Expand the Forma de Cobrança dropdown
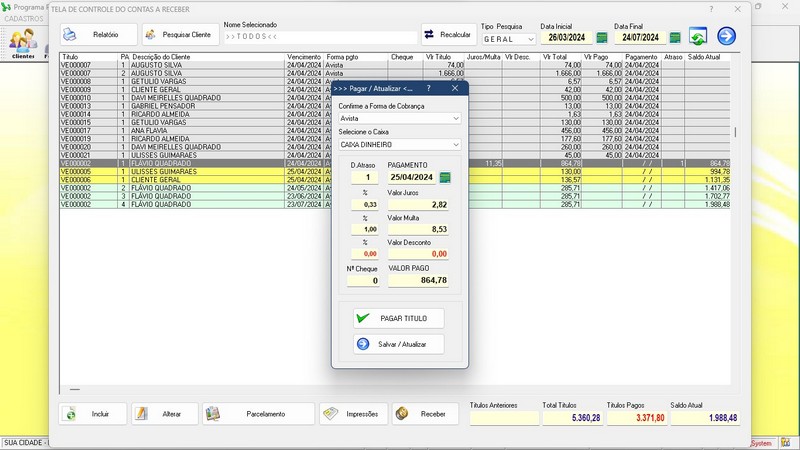800x450 pixels. [x=456, y=118]
